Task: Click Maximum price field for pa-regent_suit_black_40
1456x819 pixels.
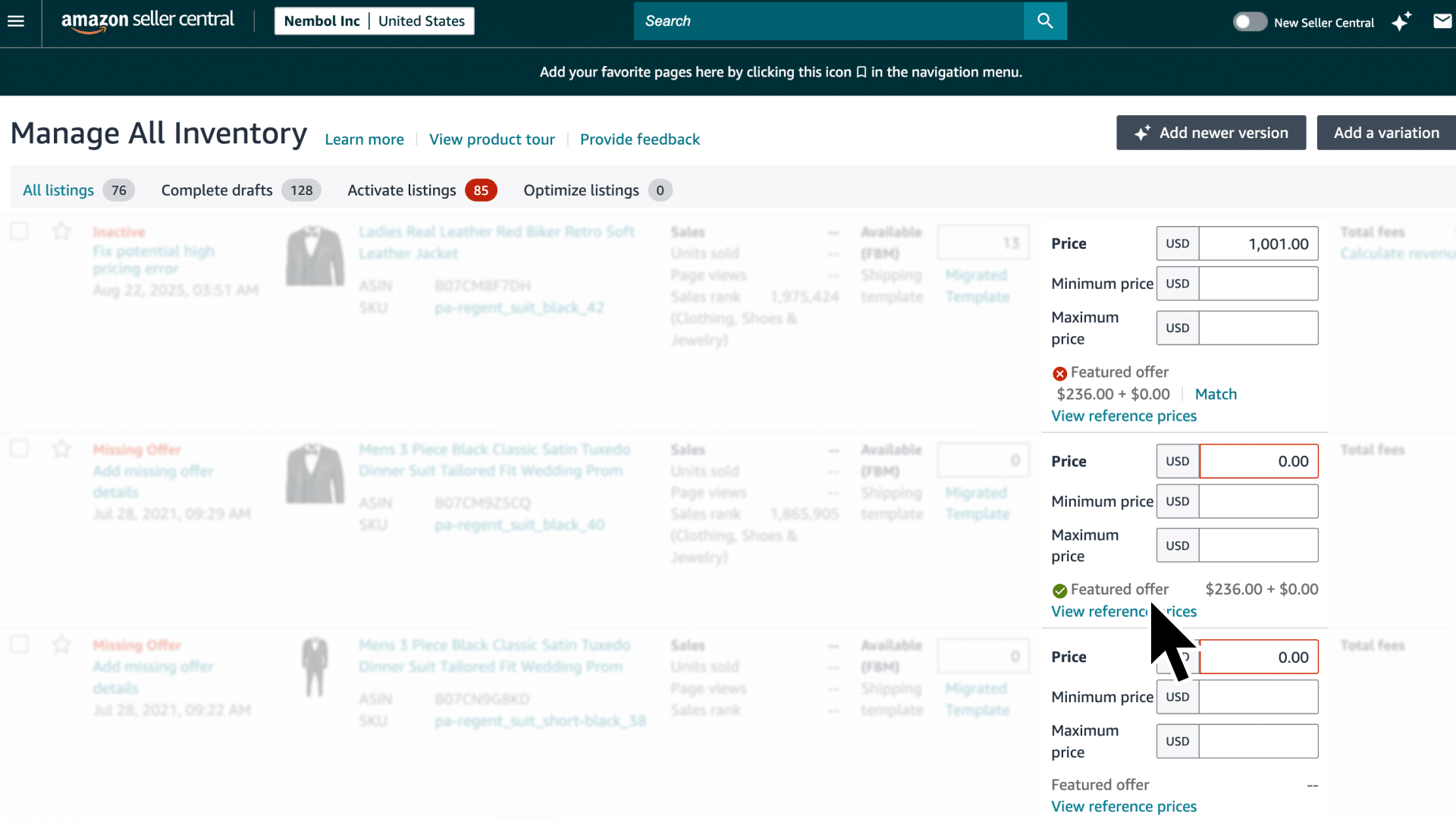Action: pyautogui.click(x=1259, y=545)
